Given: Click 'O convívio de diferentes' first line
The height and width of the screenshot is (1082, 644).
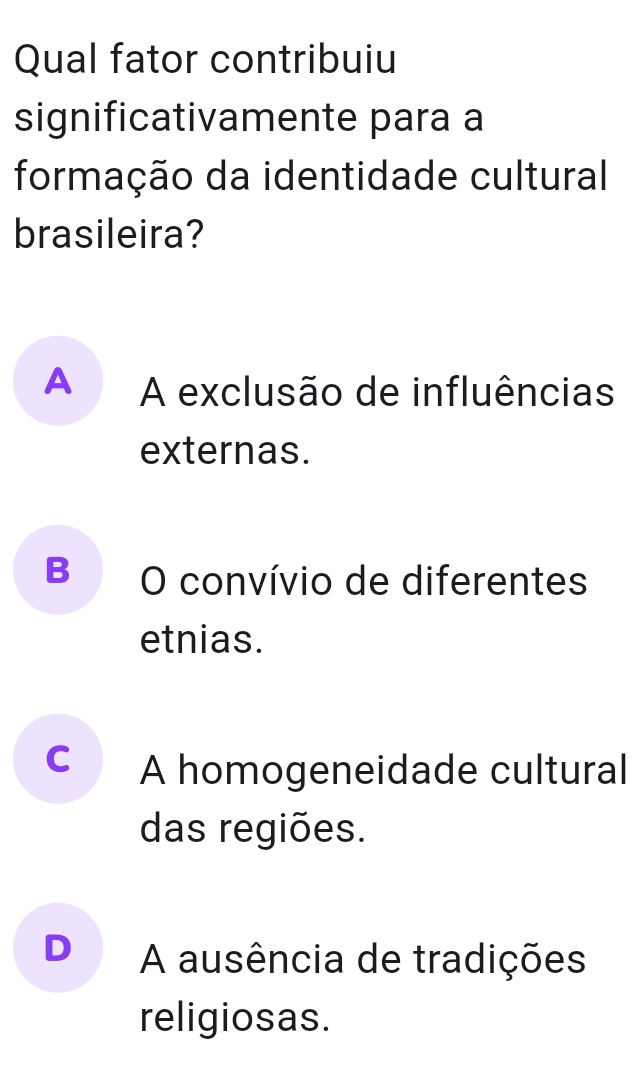Looking at the screenshot, I should (x=364, y=581).
